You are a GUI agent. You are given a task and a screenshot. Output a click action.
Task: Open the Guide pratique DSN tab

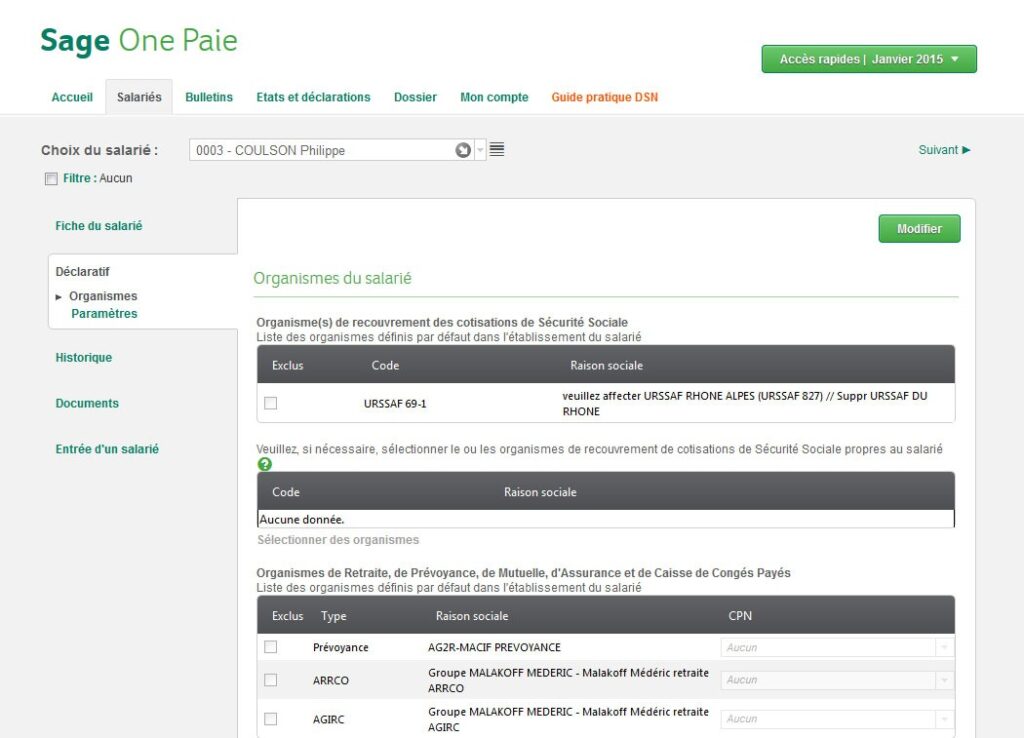click(x=605, y=97)
